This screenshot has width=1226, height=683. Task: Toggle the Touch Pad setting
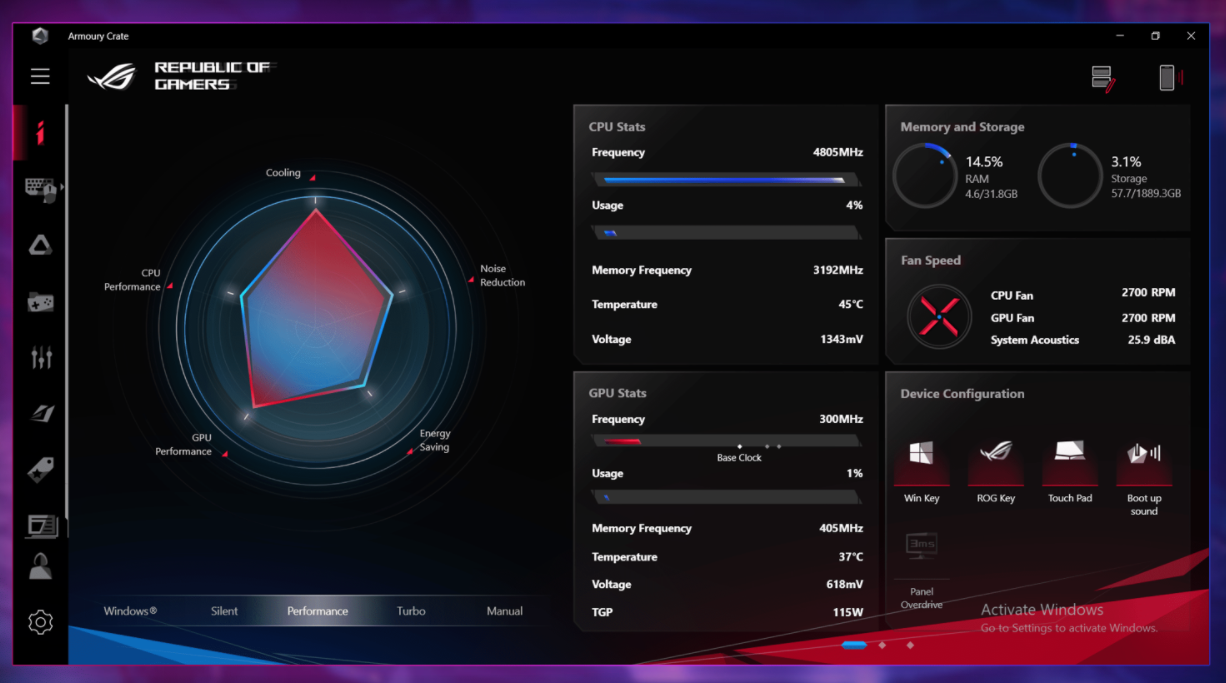pos(1070,469)
